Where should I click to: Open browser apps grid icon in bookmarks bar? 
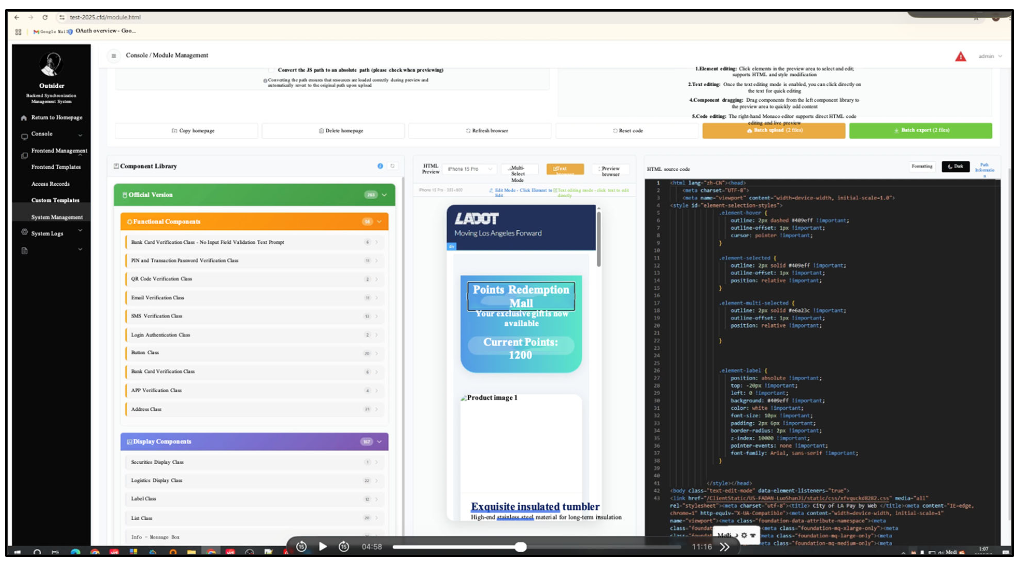coord(18,31)
